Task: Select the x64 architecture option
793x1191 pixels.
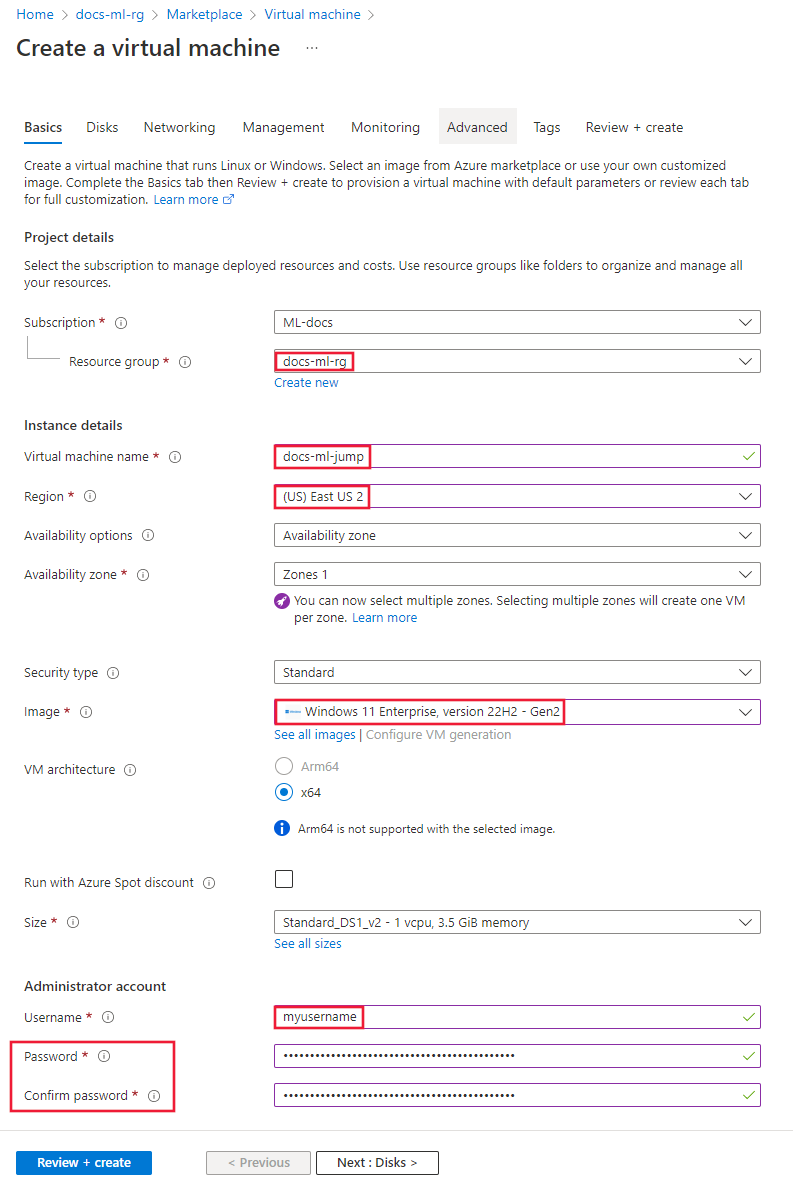Action: pos(283,792)
